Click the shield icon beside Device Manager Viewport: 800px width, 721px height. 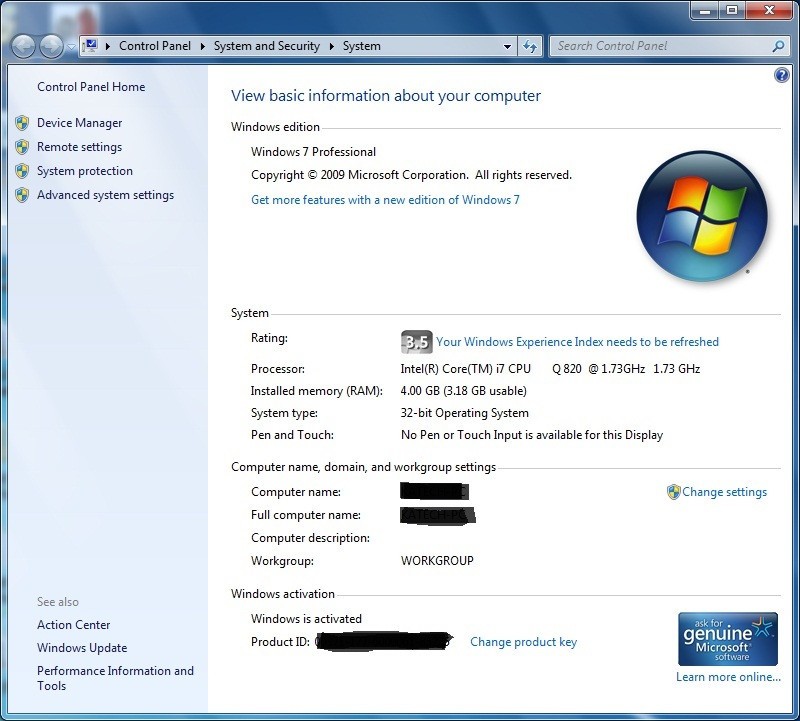click(22, 123)
